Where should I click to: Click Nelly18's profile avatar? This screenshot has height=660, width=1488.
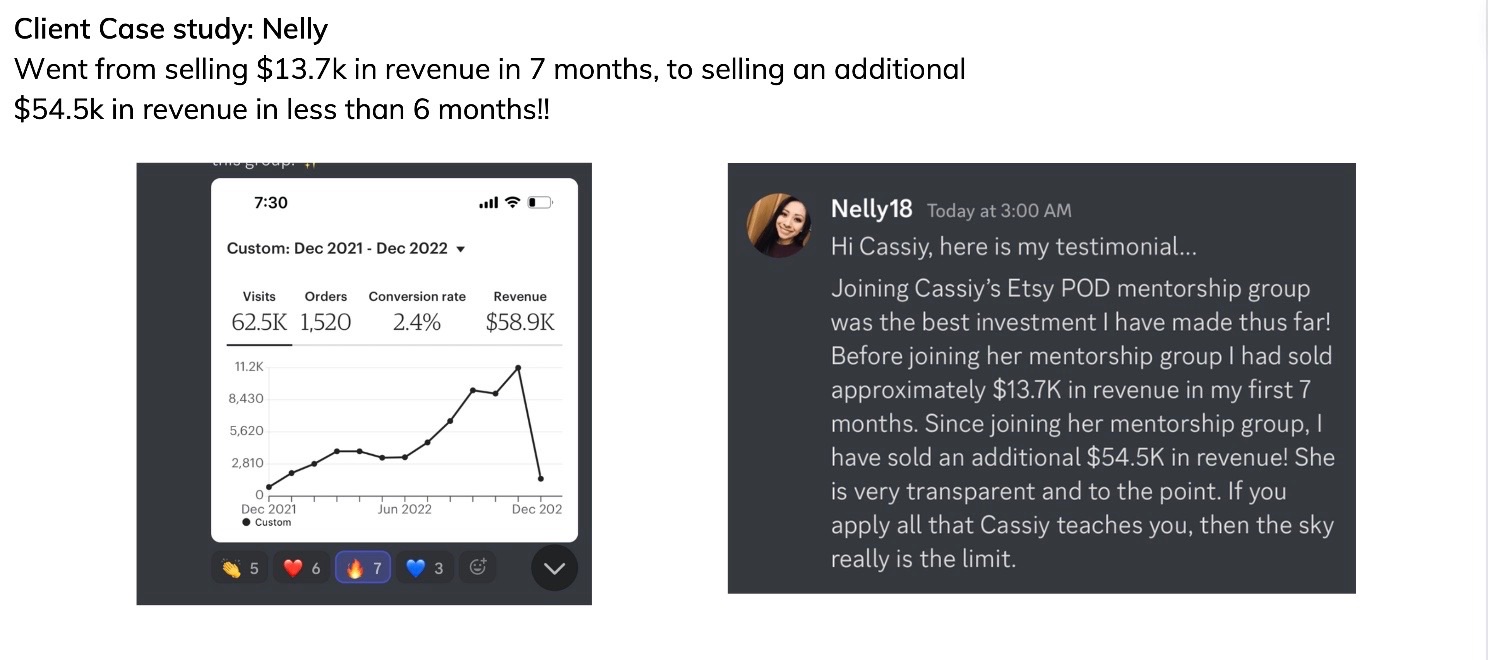click(x=779, y=225)
